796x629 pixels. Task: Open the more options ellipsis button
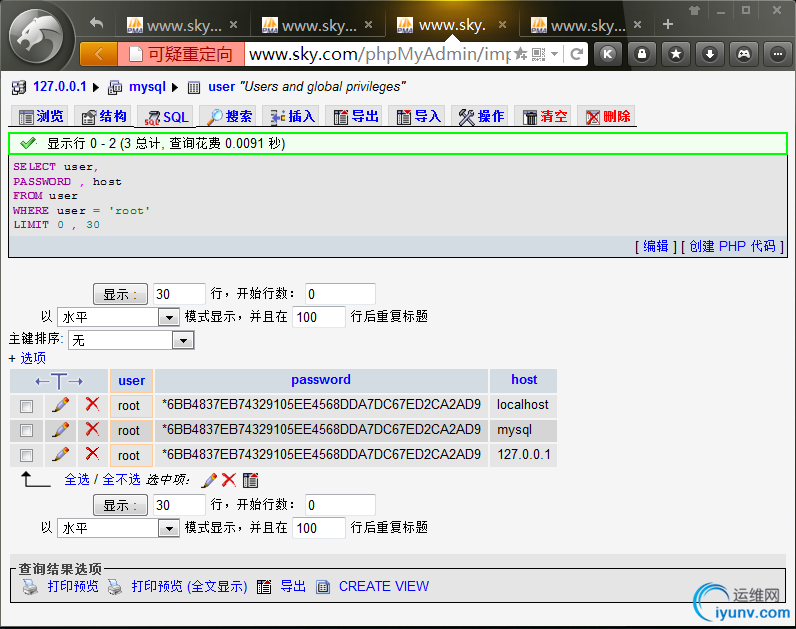click(778, 54)
